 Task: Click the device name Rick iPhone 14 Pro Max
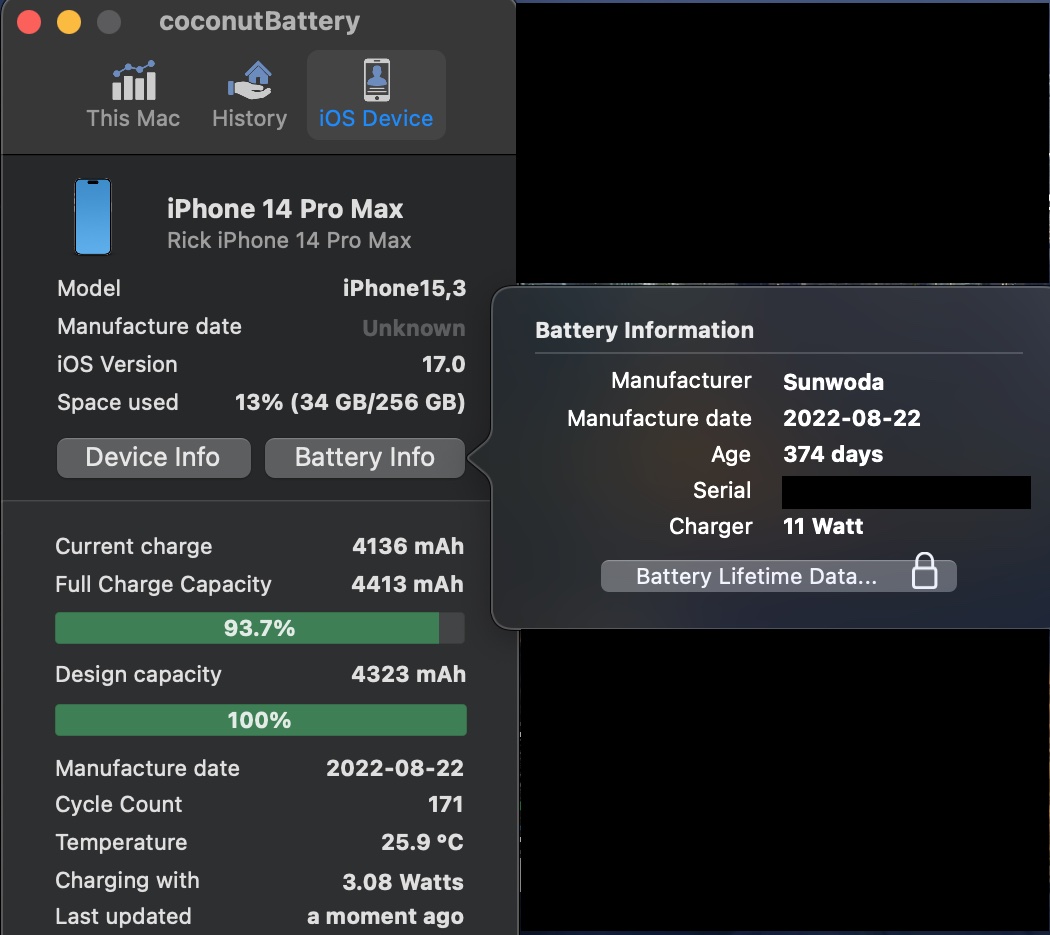(x=289, y=240)
